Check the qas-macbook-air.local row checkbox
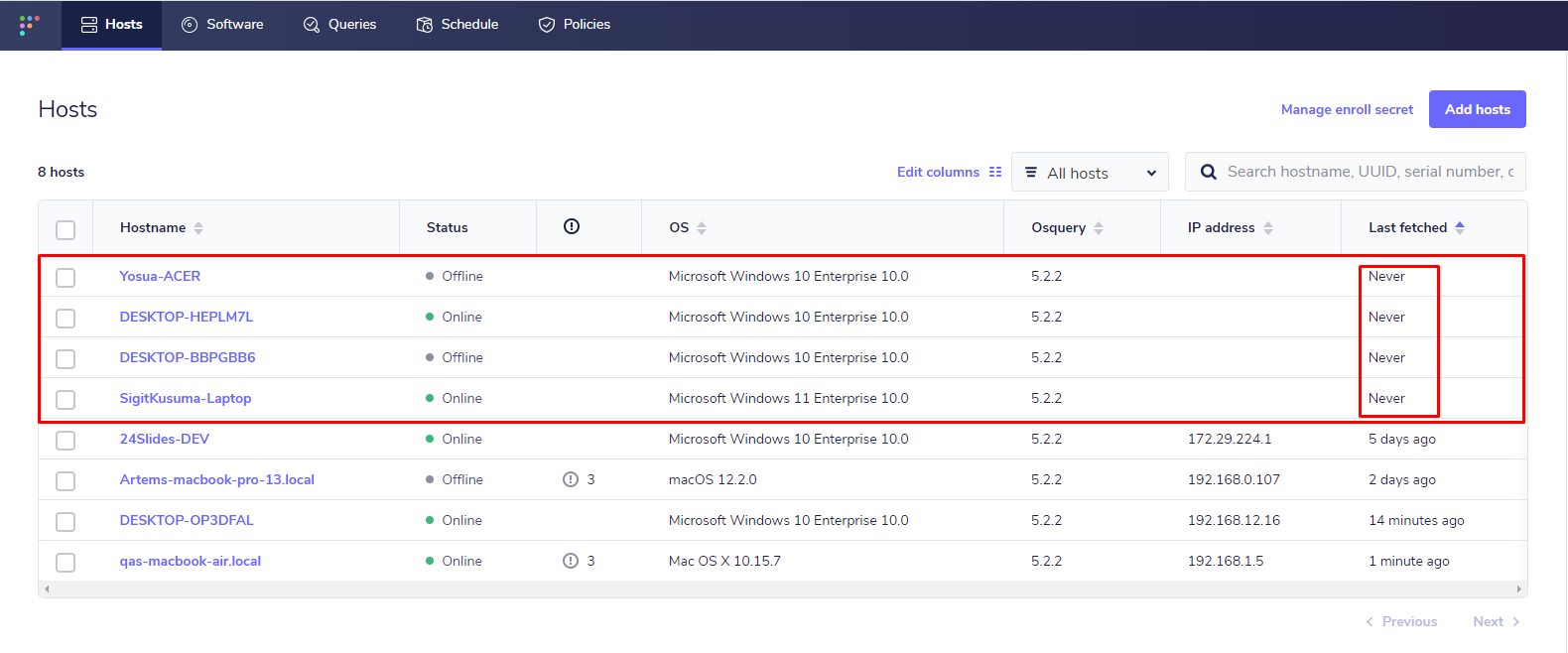1568x653 pixels. coord(65,563)
